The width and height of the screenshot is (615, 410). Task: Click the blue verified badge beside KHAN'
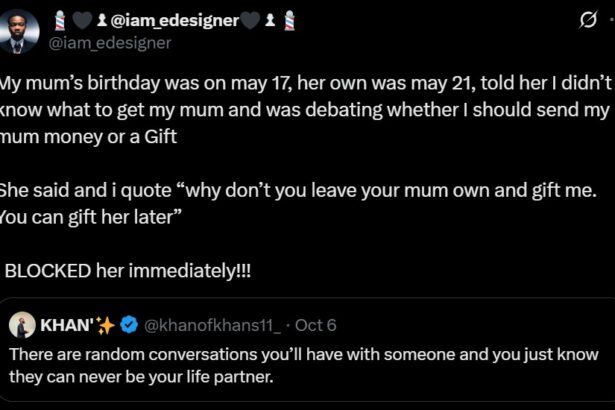[129, 325]
